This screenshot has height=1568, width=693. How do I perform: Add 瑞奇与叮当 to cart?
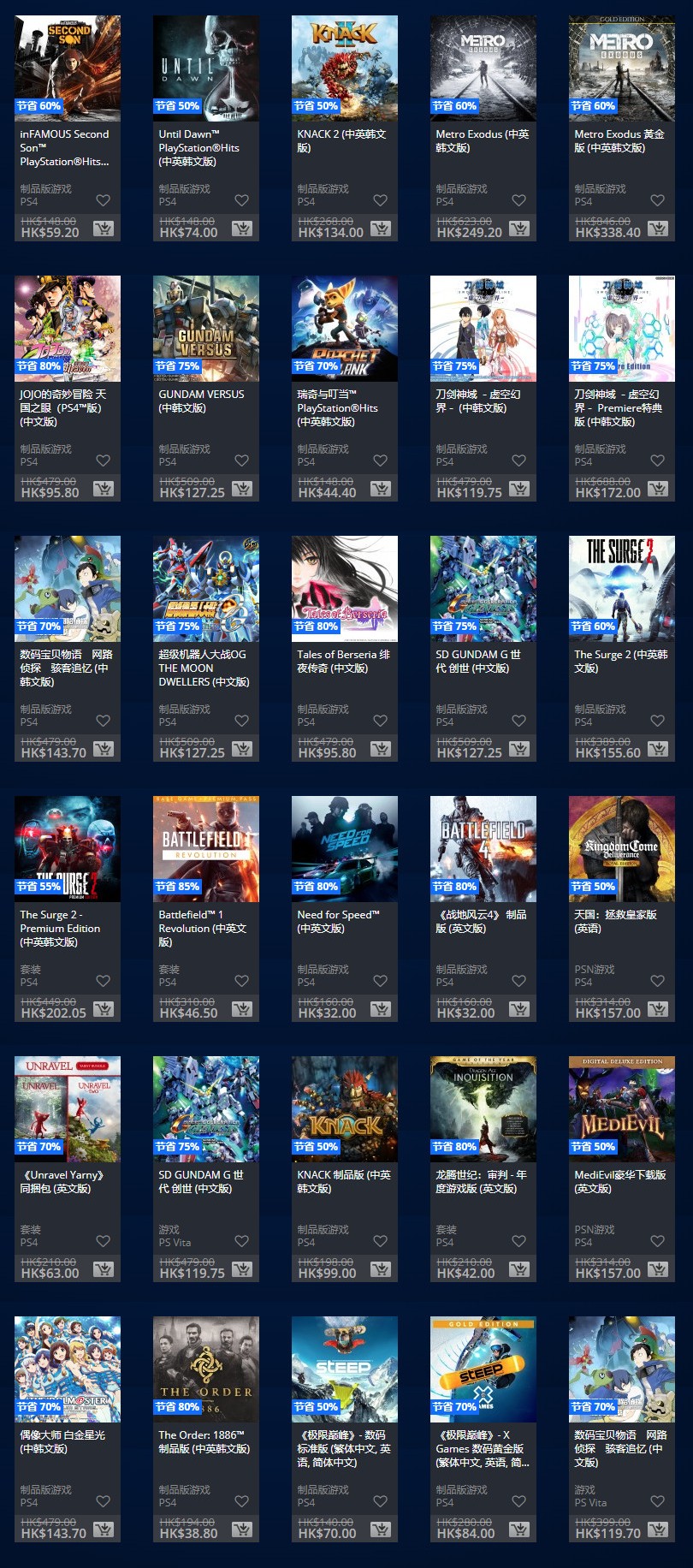pos(381,489)
